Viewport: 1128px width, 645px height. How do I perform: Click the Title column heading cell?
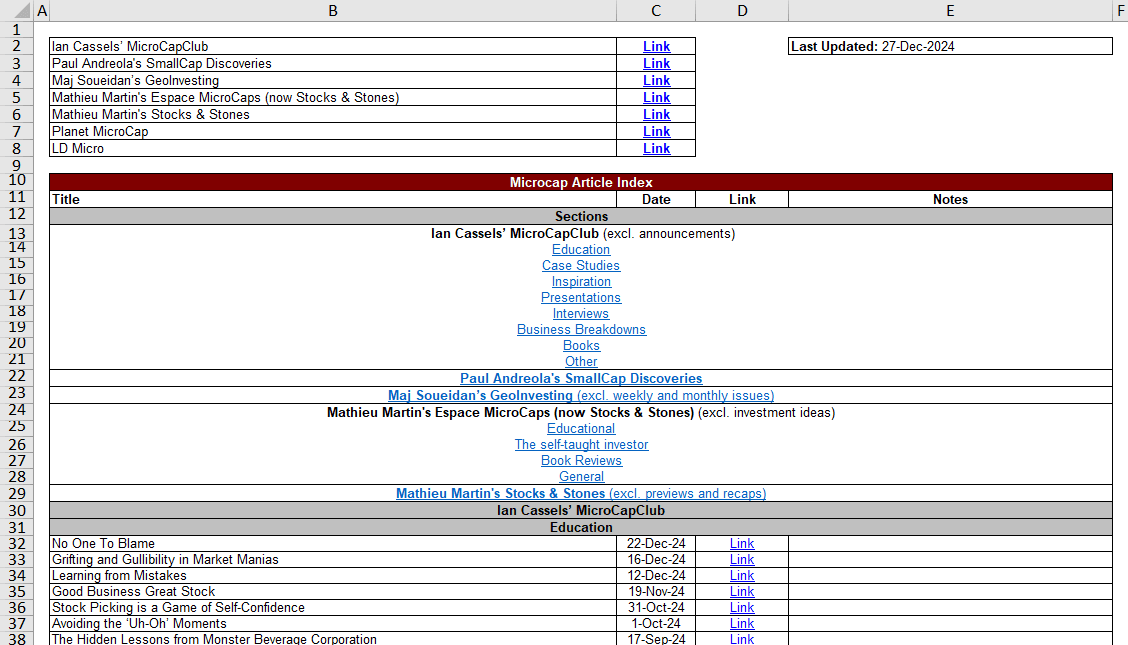point(333,199)
